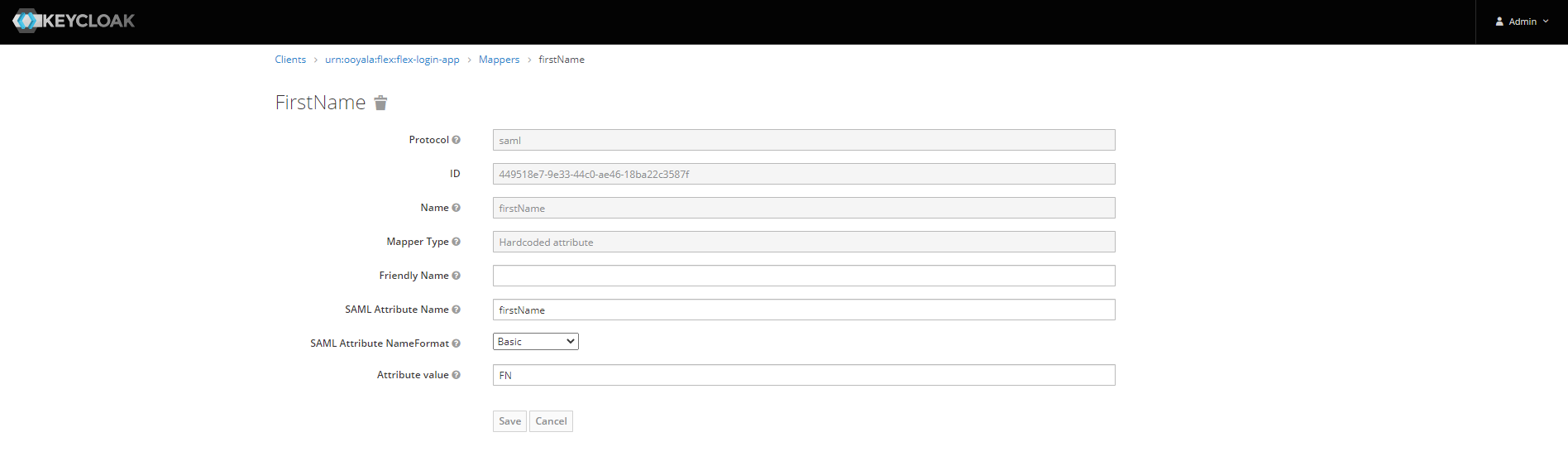This screenshot has height=466, width=1568.
Task: Click the Cancel button
Action: 551,421
